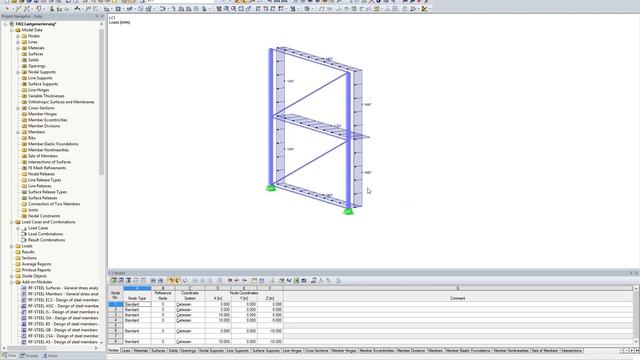Expand the Nodal Supports tree branch
640x360 pixels.
[18, 72]
